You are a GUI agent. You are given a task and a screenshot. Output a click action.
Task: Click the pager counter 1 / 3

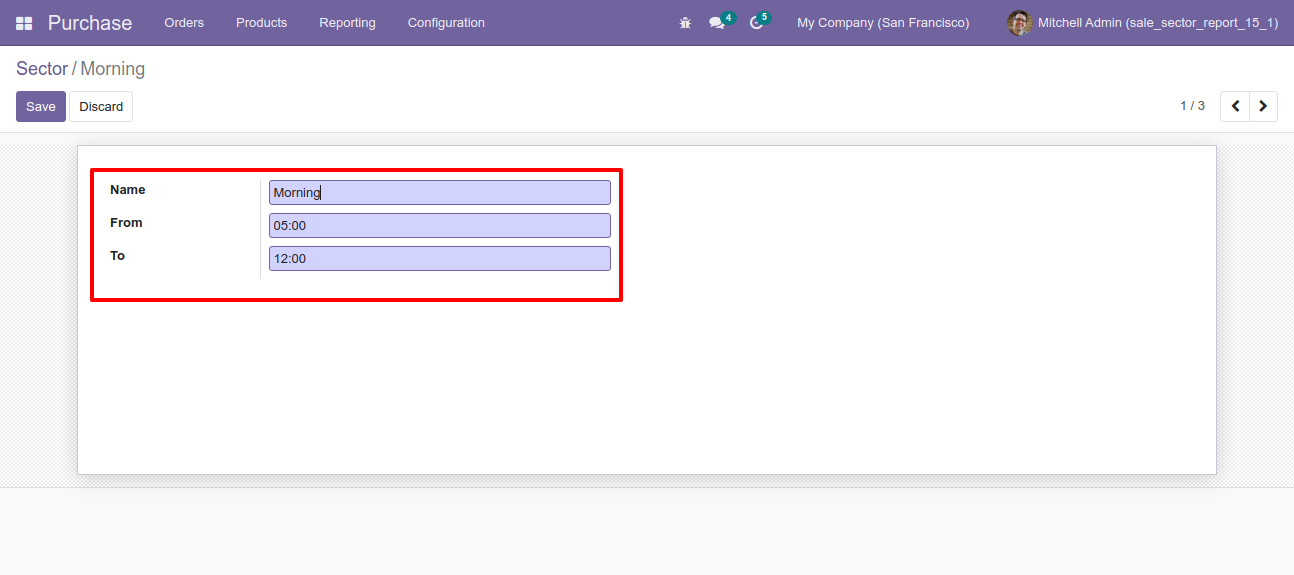(1192, 106)
